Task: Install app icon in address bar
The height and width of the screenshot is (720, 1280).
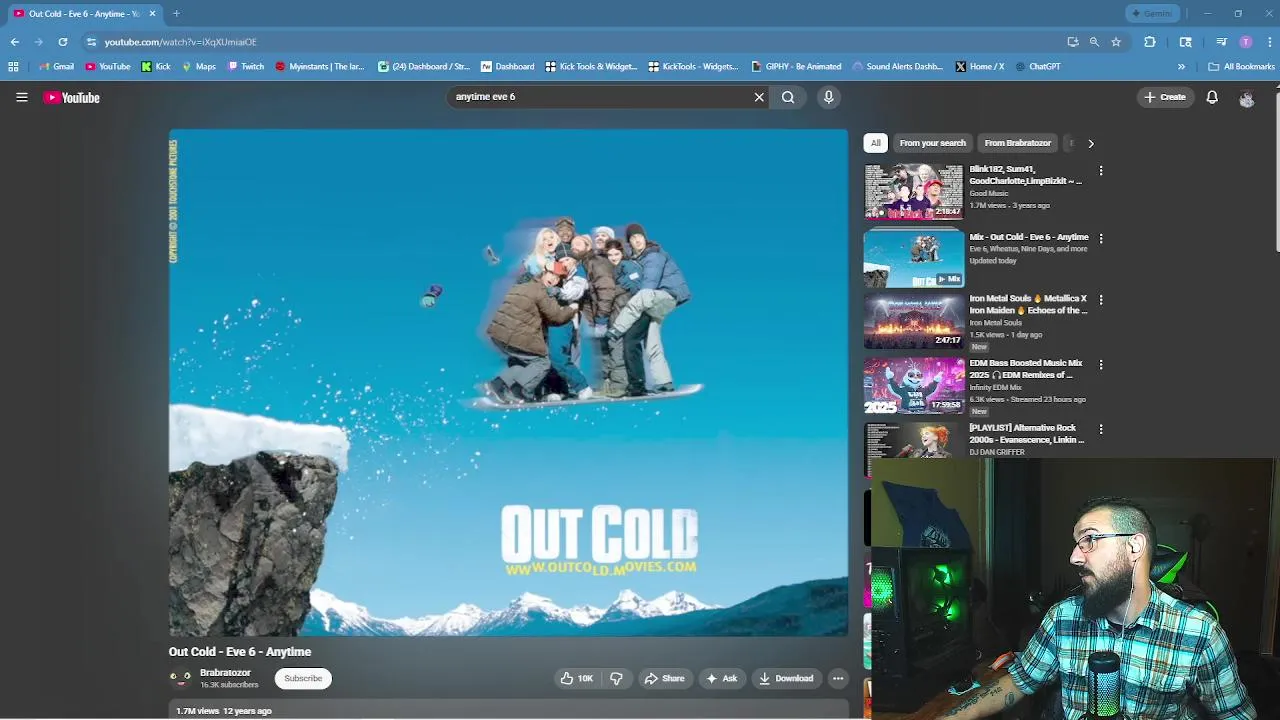Action: pos(1073,42)
